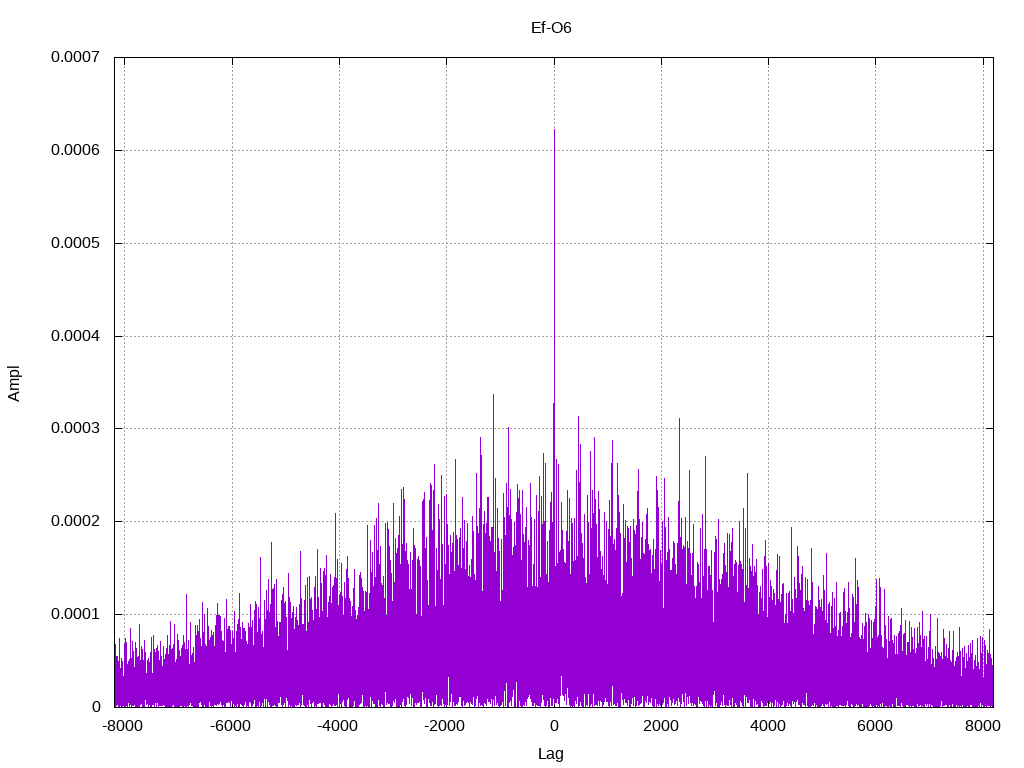Click the -2000 x-axis tick label

coord(445,726)
